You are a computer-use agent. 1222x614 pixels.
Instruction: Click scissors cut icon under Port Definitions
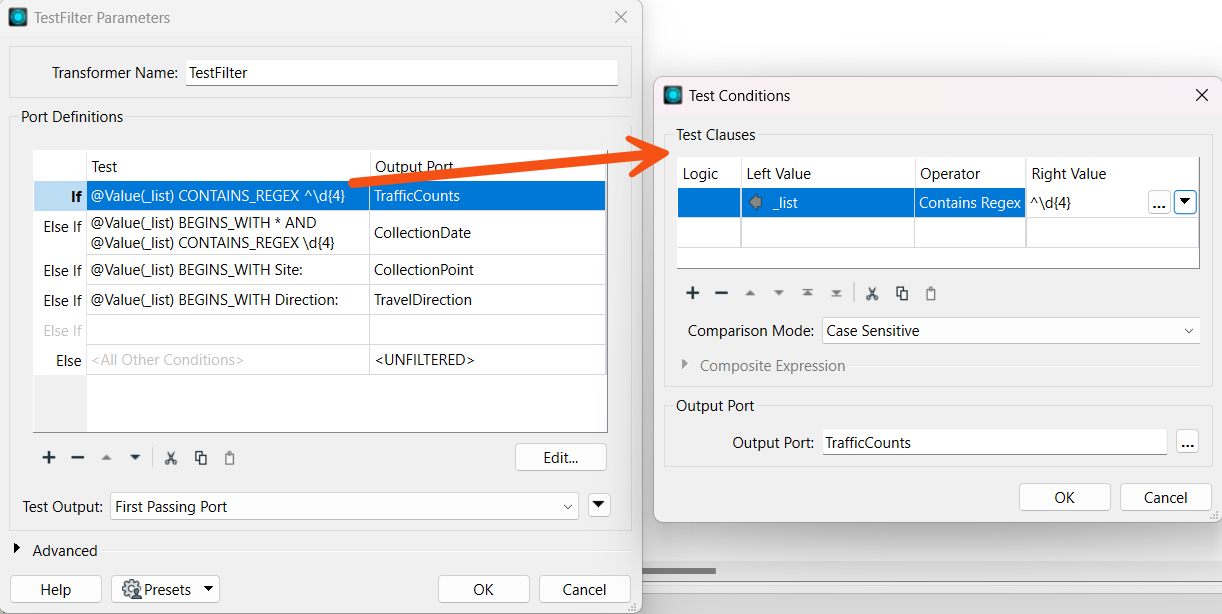171,458
